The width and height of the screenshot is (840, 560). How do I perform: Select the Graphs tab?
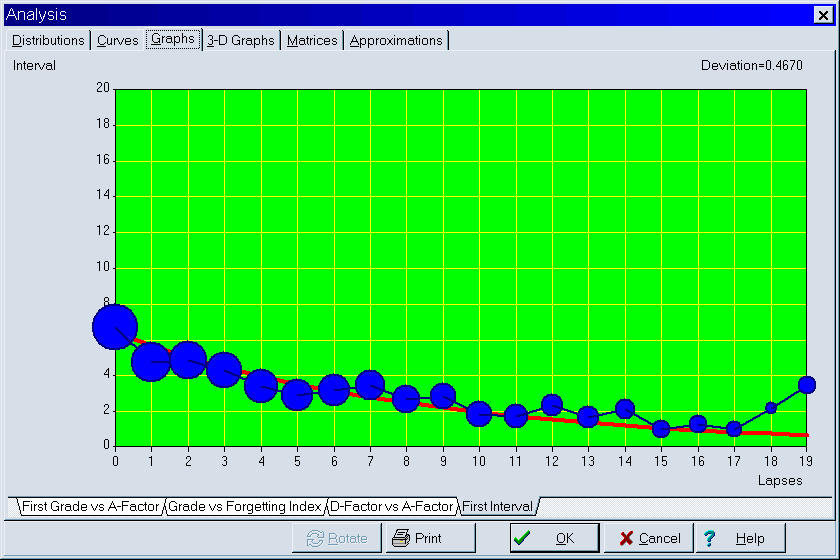(173, 39)
